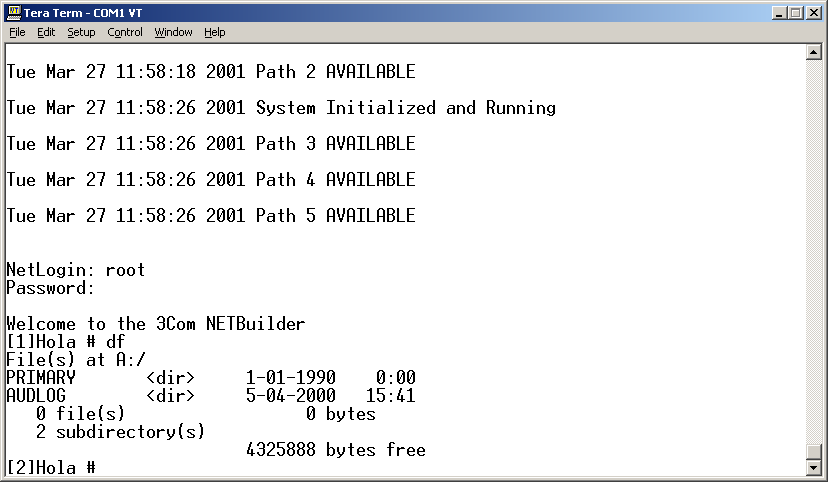This screenshot has width=828, height=482.
Task: Maximize the Tera Term window
Action: 797,12
